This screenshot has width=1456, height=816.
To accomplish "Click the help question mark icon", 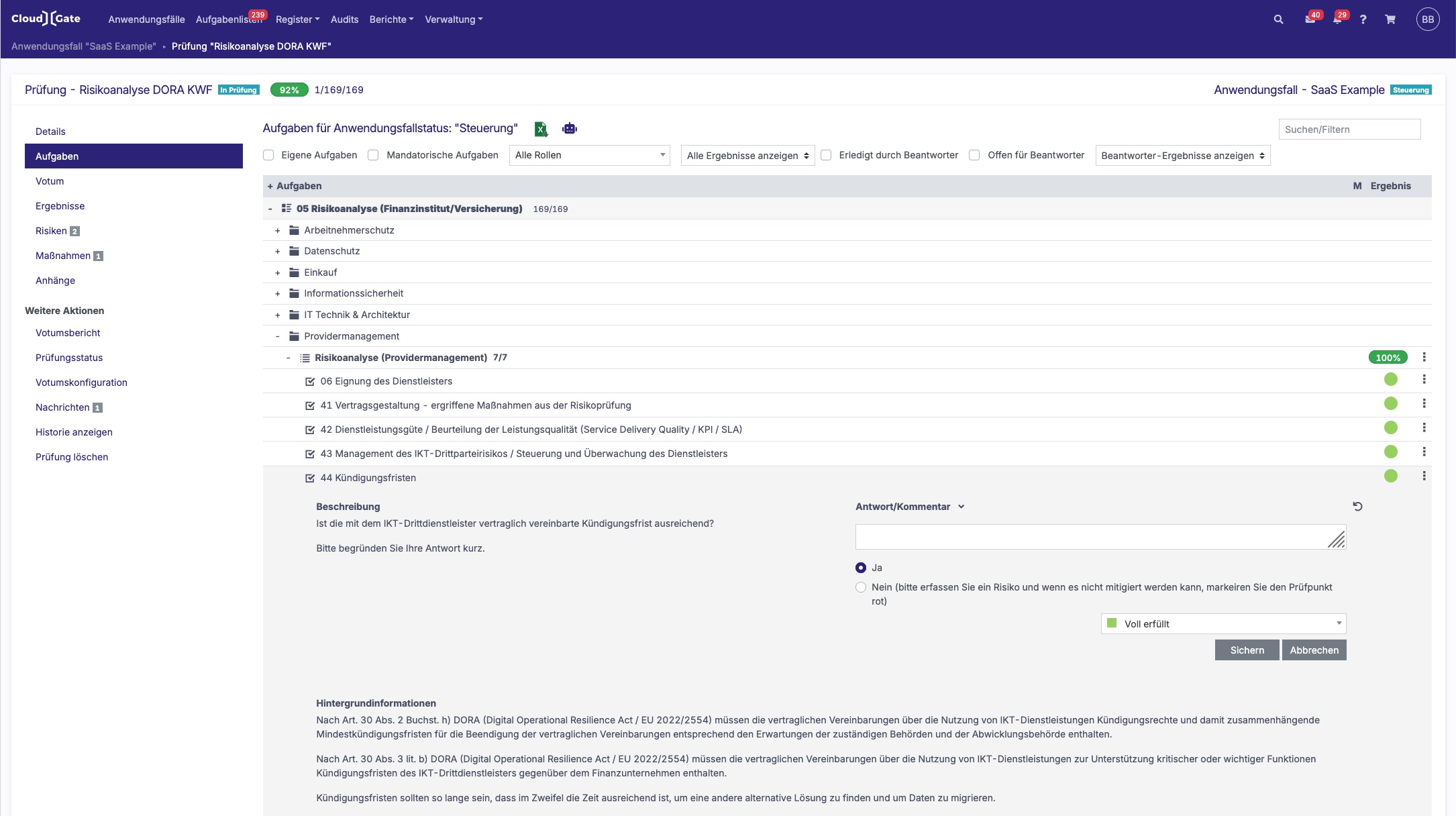I will (1363, 19).
